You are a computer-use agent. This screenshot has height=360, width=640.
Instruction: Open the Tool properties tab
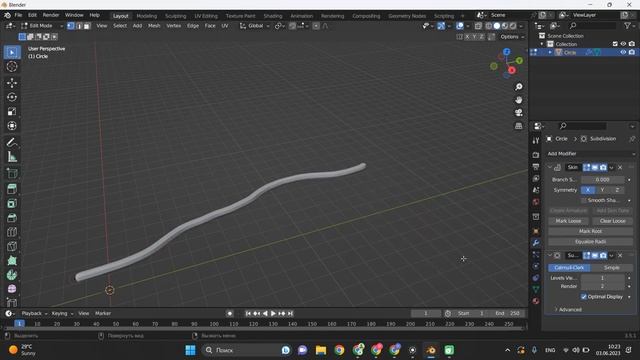tap(536, 140)
